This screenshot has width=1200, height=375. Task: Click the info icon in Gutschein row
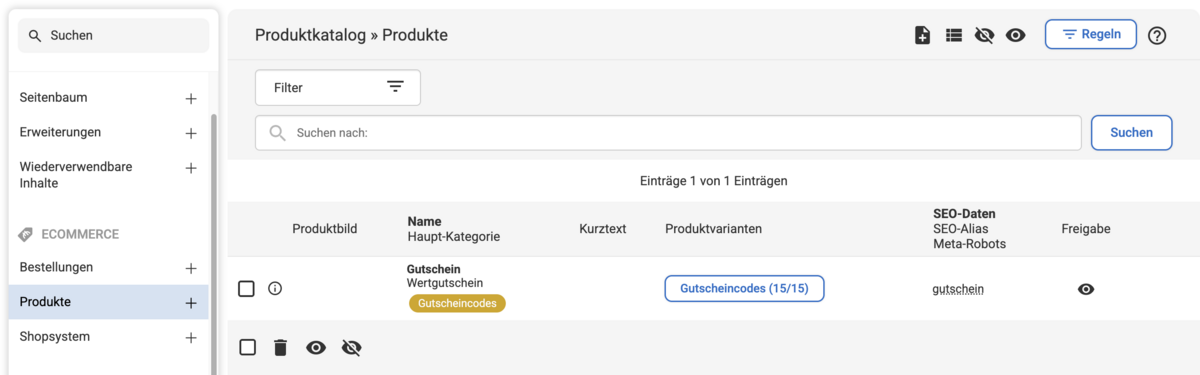point(275,289)
